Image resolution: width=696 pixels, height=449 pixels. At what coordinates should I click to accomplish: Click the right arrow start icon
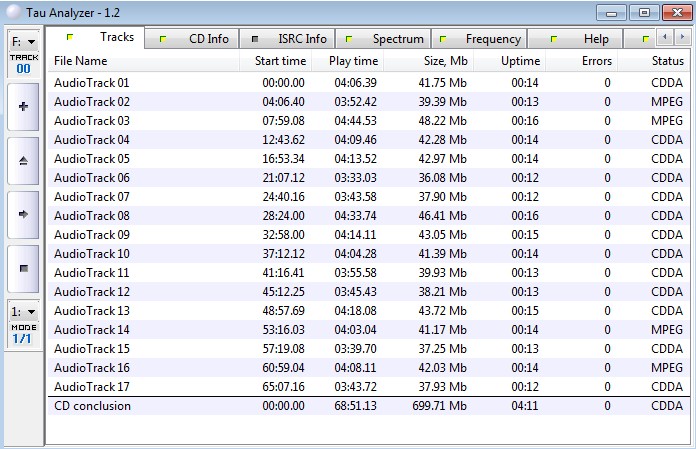pyautogui.click(x=23, y=214)
